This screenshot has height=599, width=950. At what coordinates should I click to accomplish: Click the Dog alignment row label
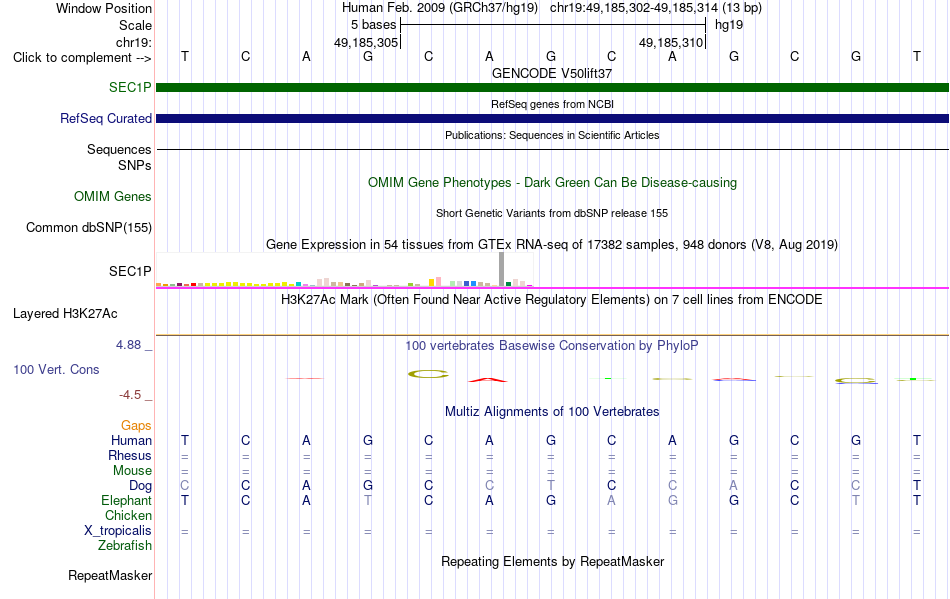141,486
